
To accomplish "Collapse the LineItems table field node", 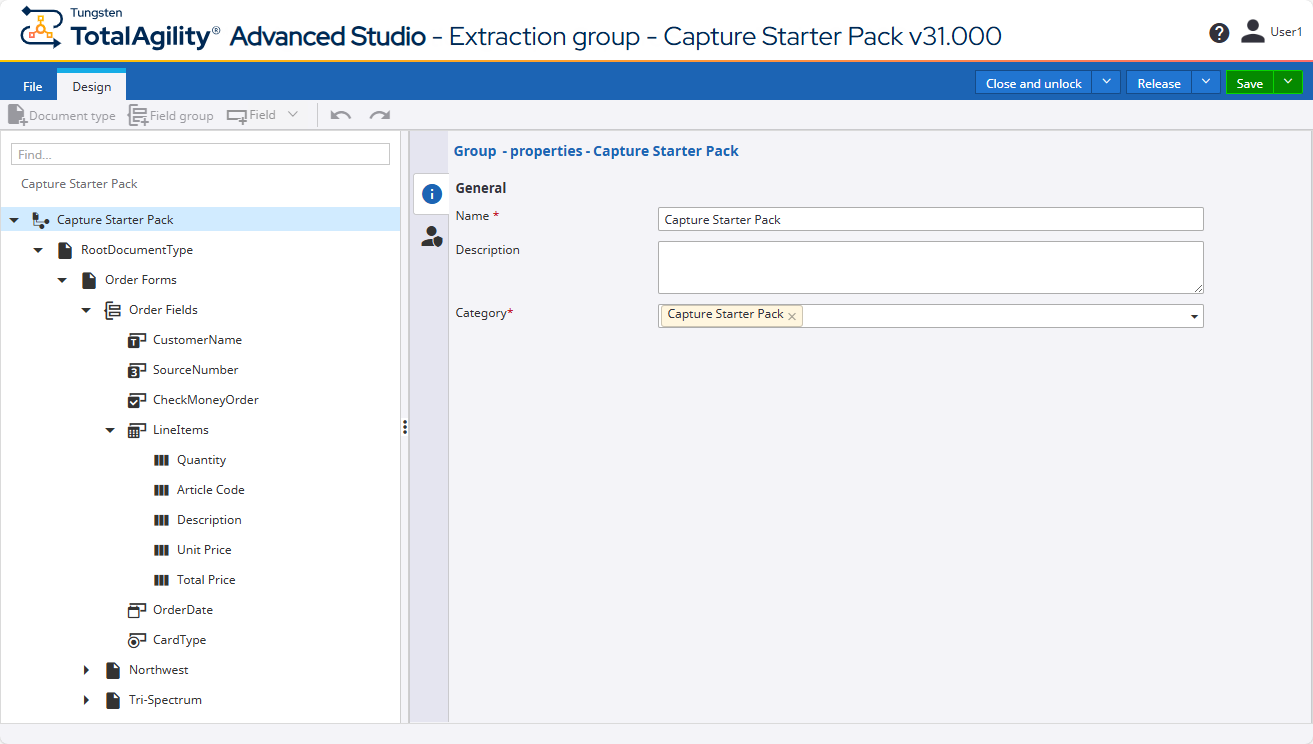I will click(x=110, y=429).
